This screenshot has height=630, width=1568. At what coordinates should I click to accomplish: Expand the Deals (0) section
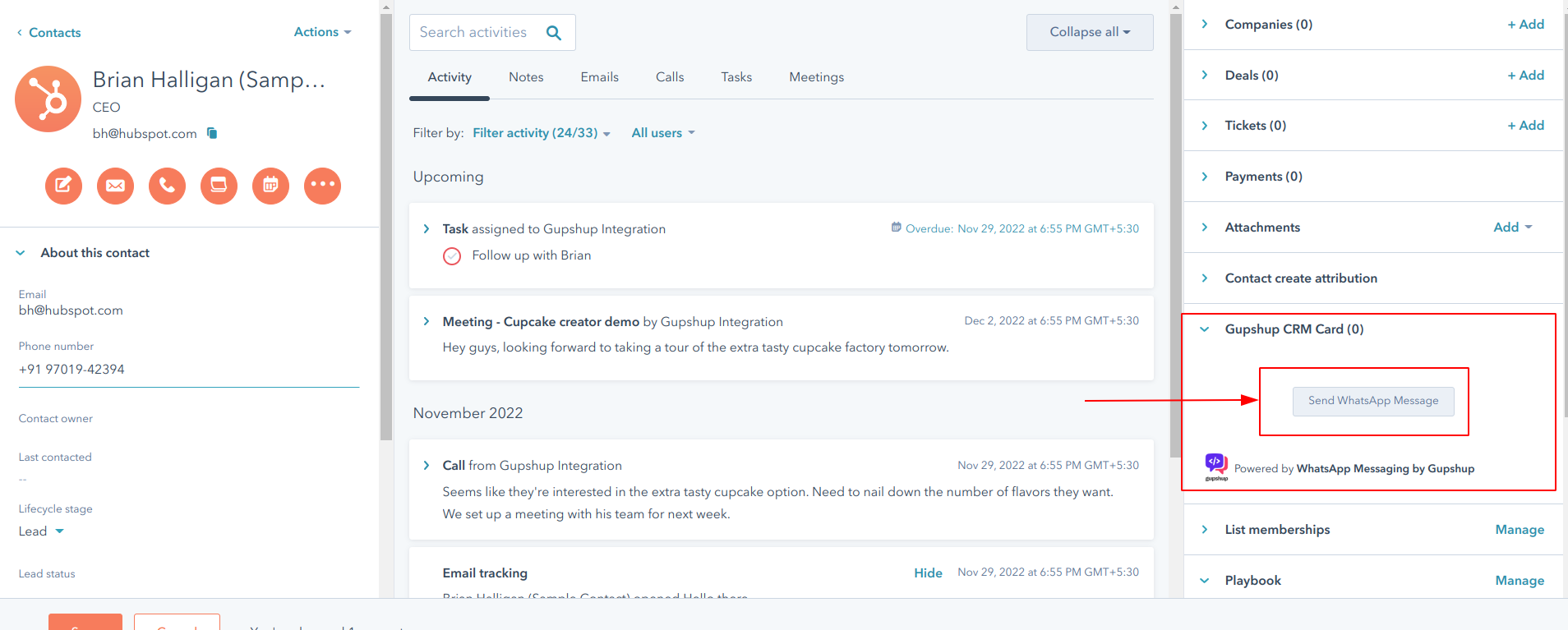[x=1205, y=76]
